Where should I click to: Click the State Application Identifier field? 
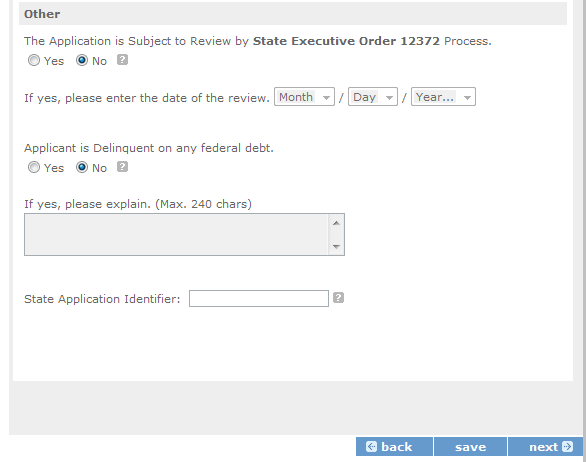[x=259, y=298]
